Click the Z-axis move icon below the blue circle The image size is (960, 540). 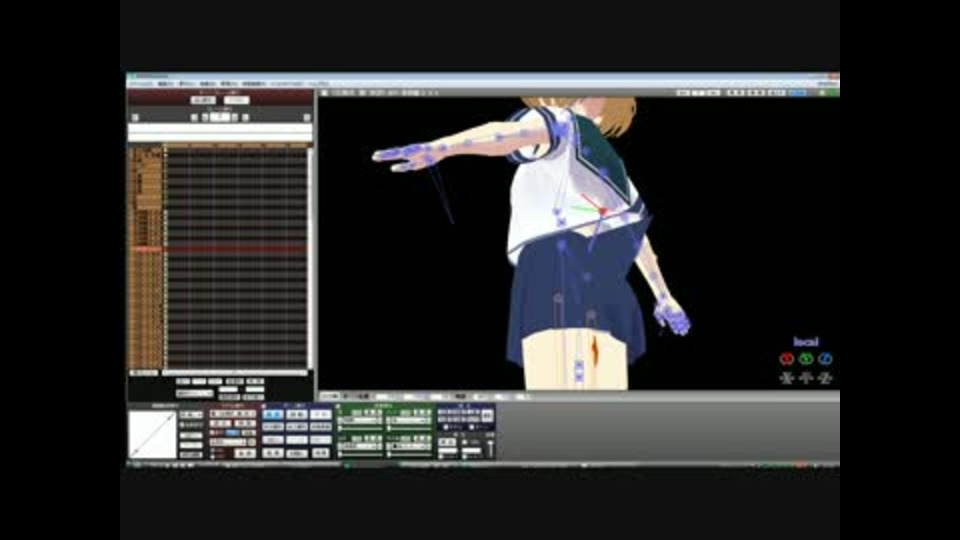click(x=825, y=378)
